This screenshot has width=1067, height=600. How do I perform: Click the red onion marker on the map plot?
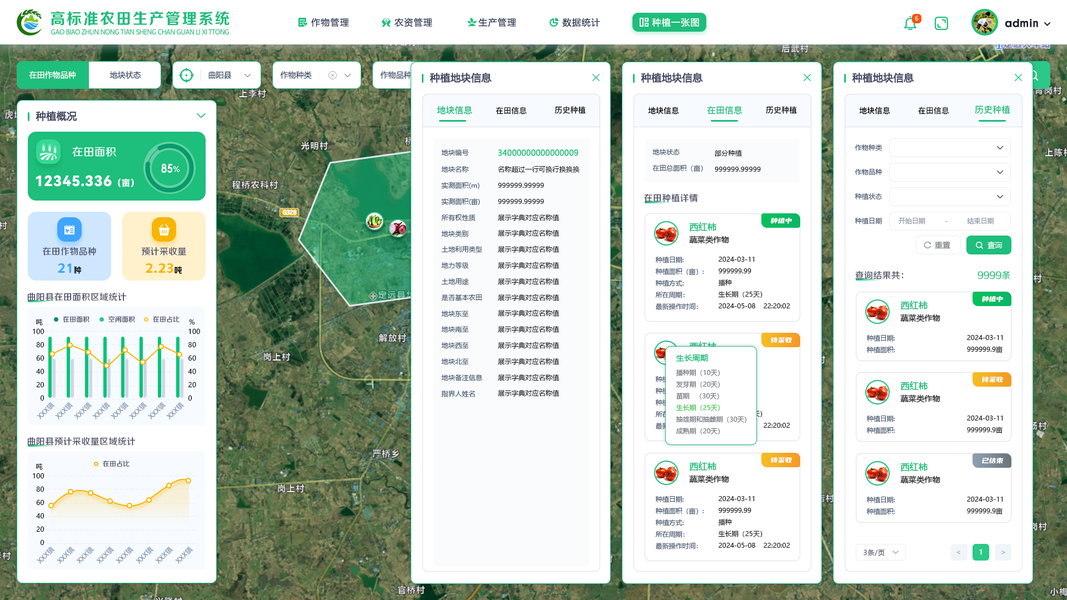click(x=398, y=229)
